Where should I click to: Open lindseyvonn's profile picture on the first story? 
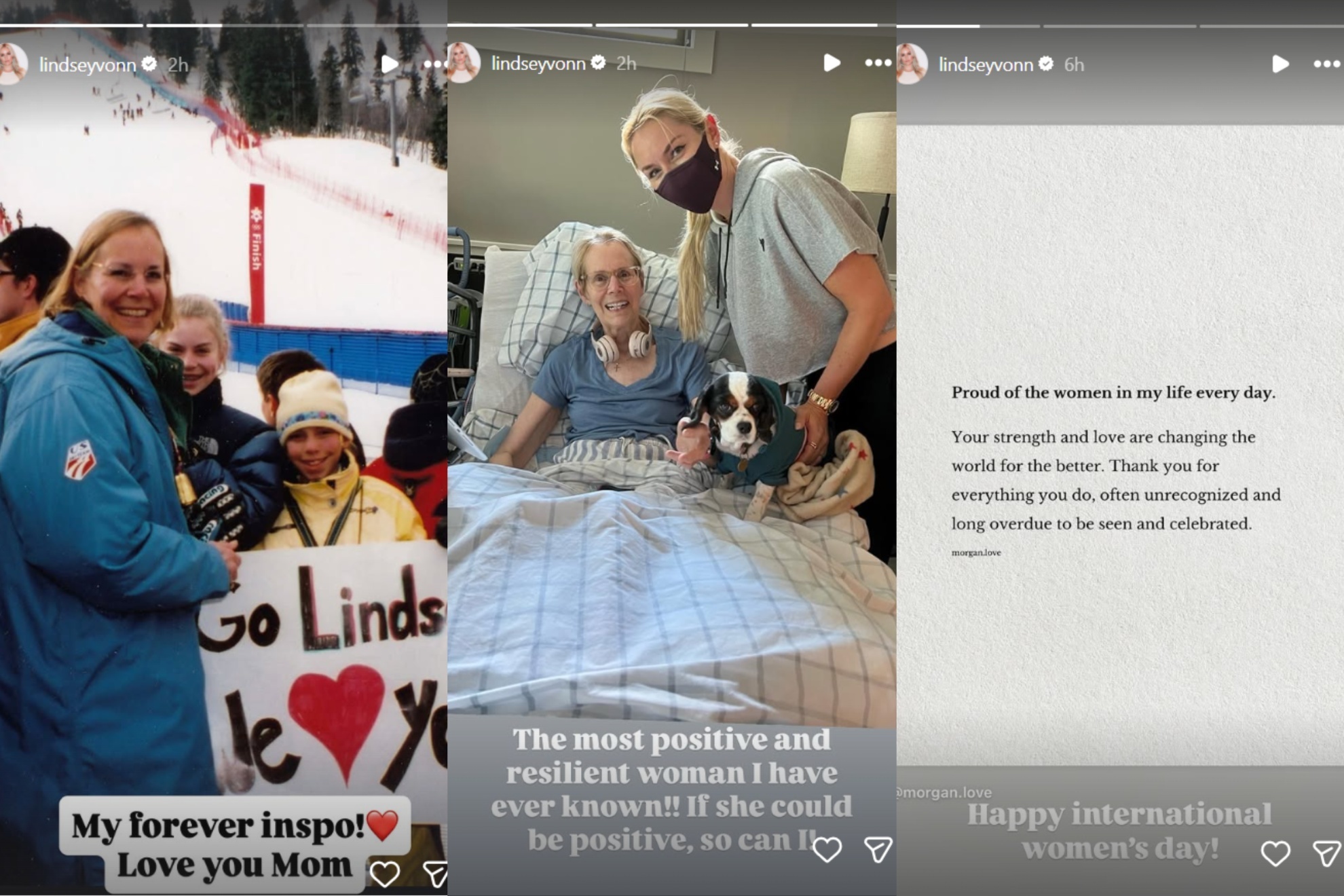(x=12, y=64)
